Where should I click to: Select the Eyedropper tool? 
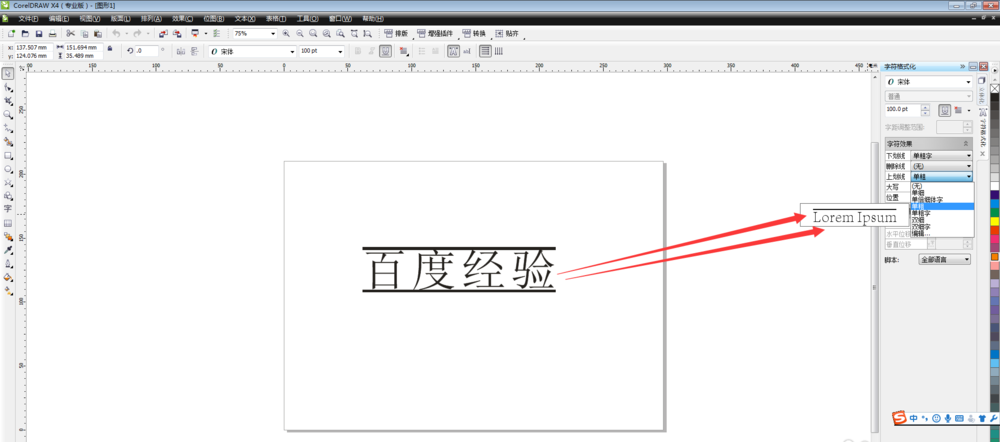click(8, 250)
